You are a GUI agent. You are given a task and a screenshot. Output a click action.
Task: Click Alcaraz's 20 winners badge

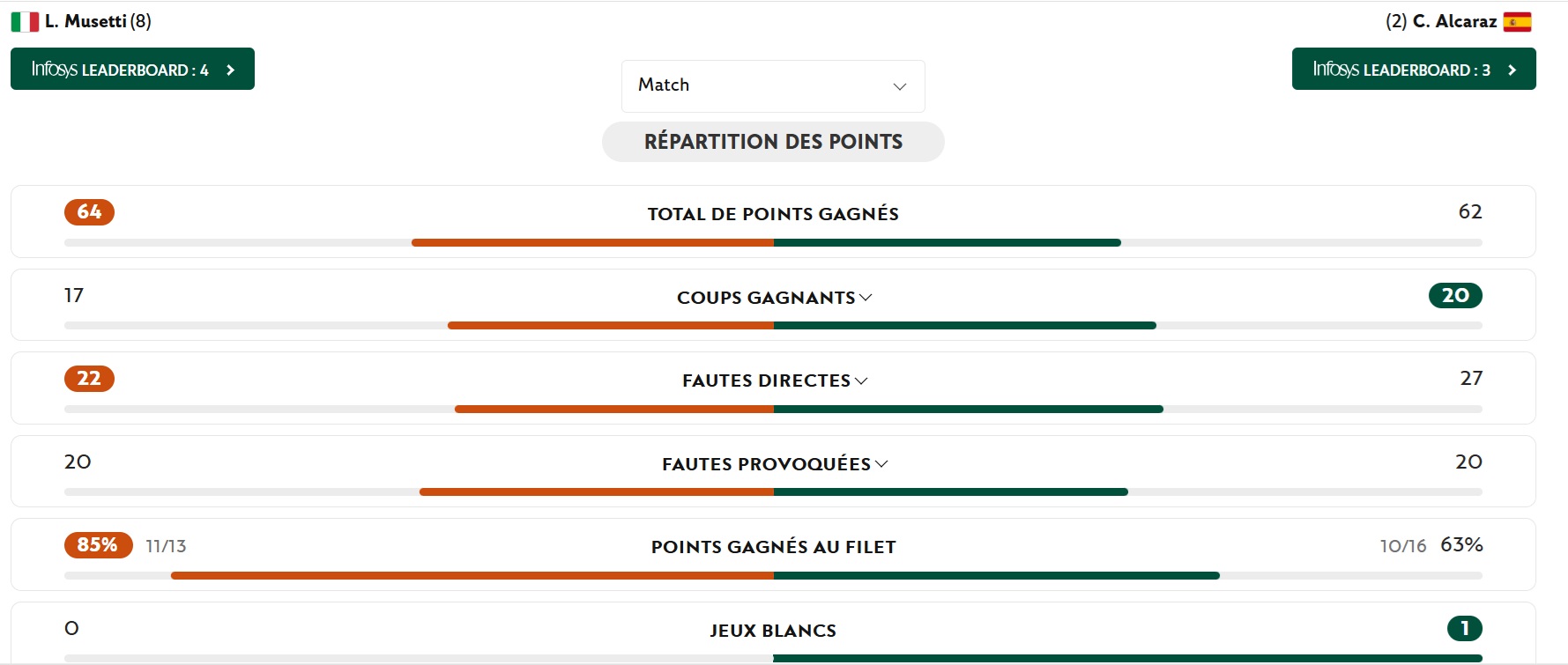[x=1455, y=296]
